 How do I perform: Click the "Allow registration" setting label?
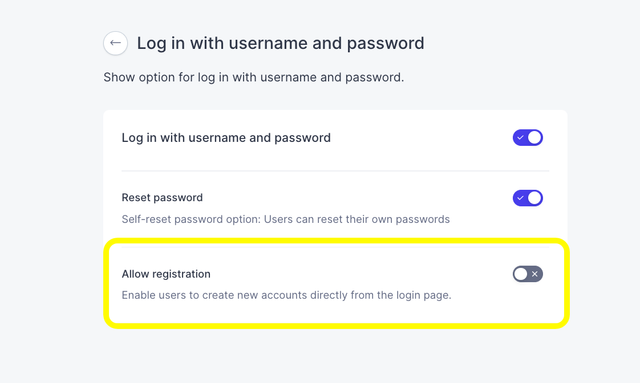click(166, 274)
